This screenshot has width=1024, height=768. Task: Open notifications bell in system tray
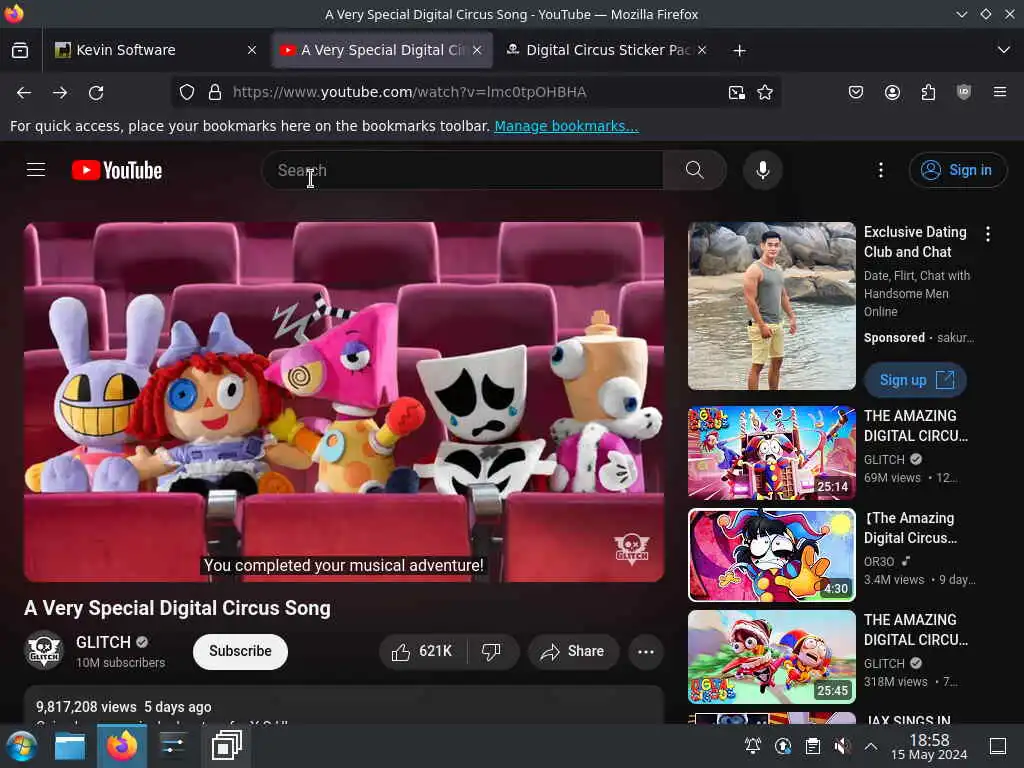pos(752,746)
